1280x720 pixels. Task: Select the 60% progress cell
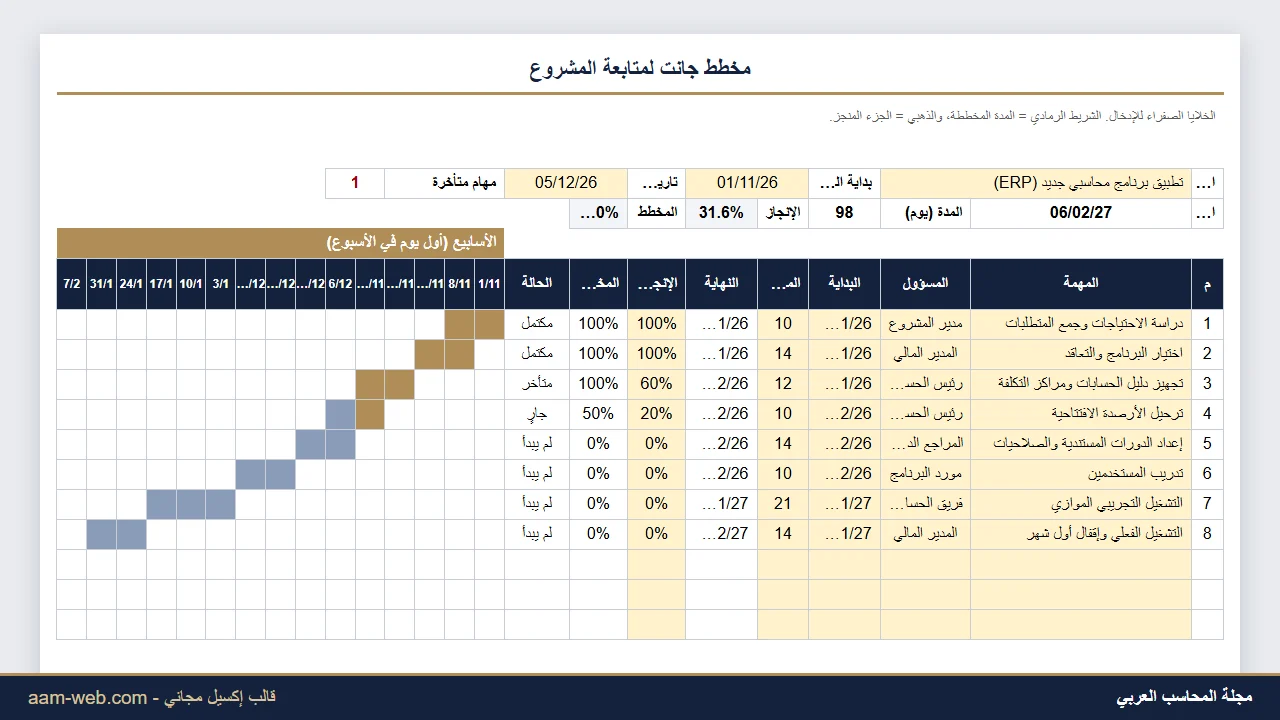click(x=657, y=384)
